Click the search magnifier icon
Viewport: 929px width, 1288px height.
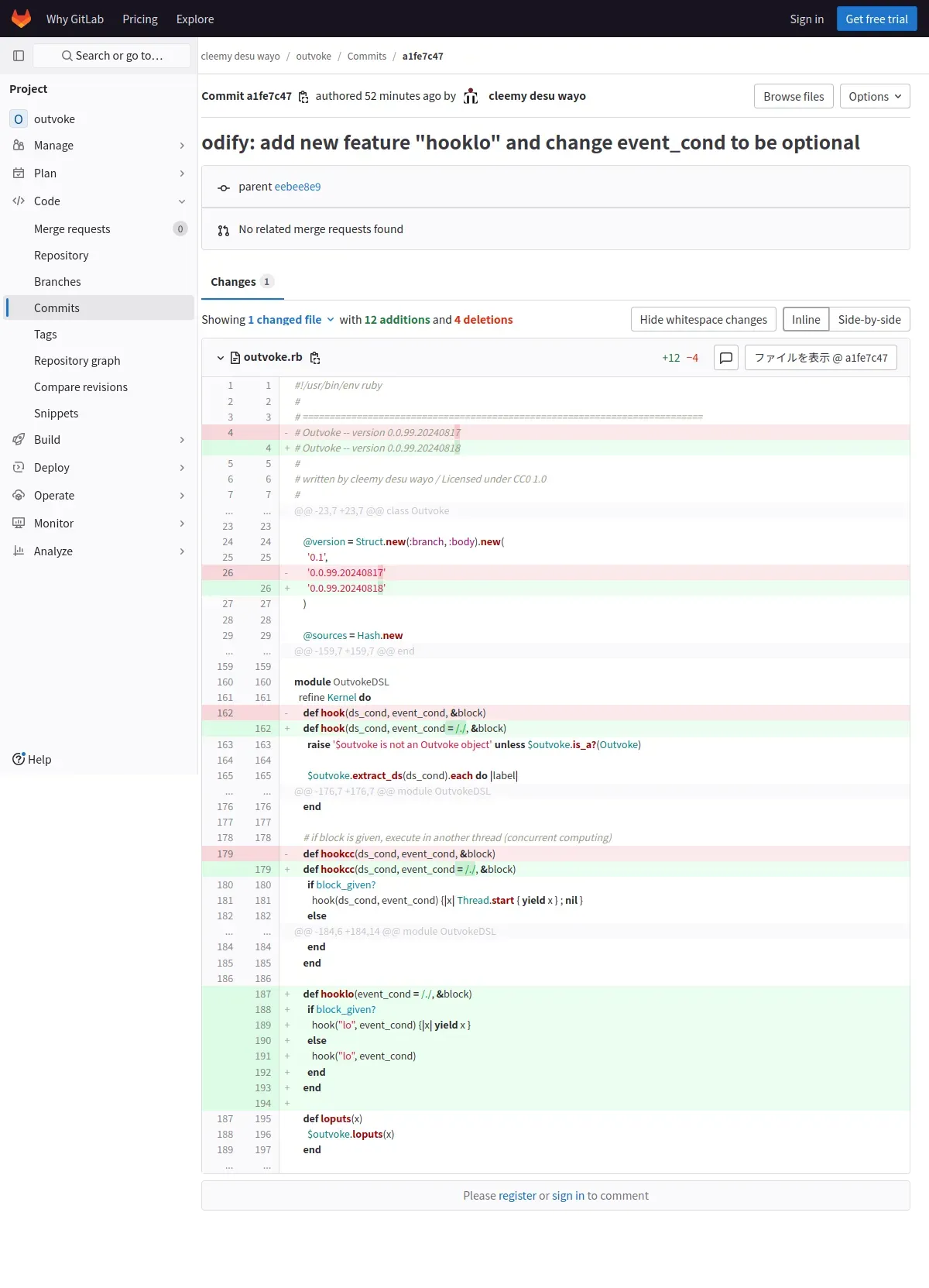point(67,56)
